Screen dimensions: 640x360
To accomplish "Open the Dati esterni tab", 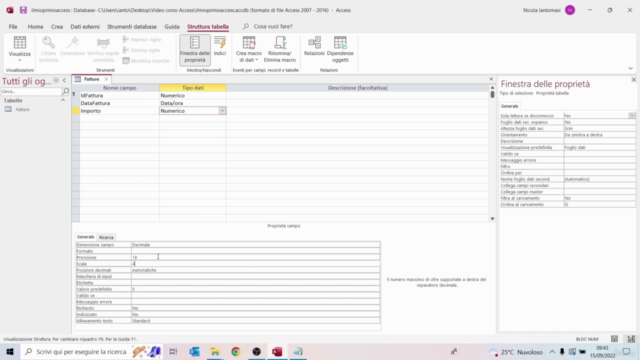I will (85, 27).
